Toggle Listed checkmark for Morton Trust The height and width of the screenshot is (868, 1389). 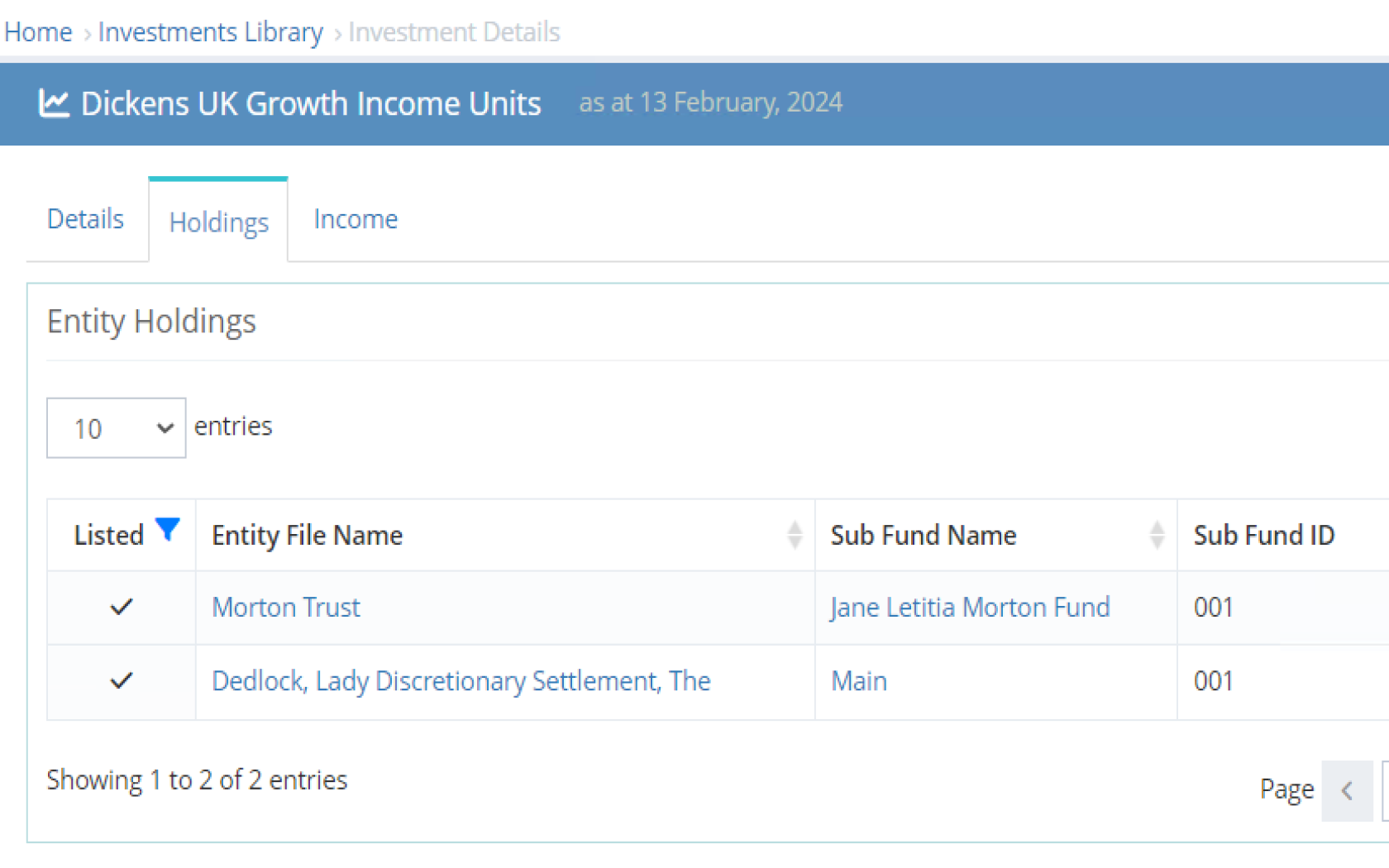coord(122,608)
